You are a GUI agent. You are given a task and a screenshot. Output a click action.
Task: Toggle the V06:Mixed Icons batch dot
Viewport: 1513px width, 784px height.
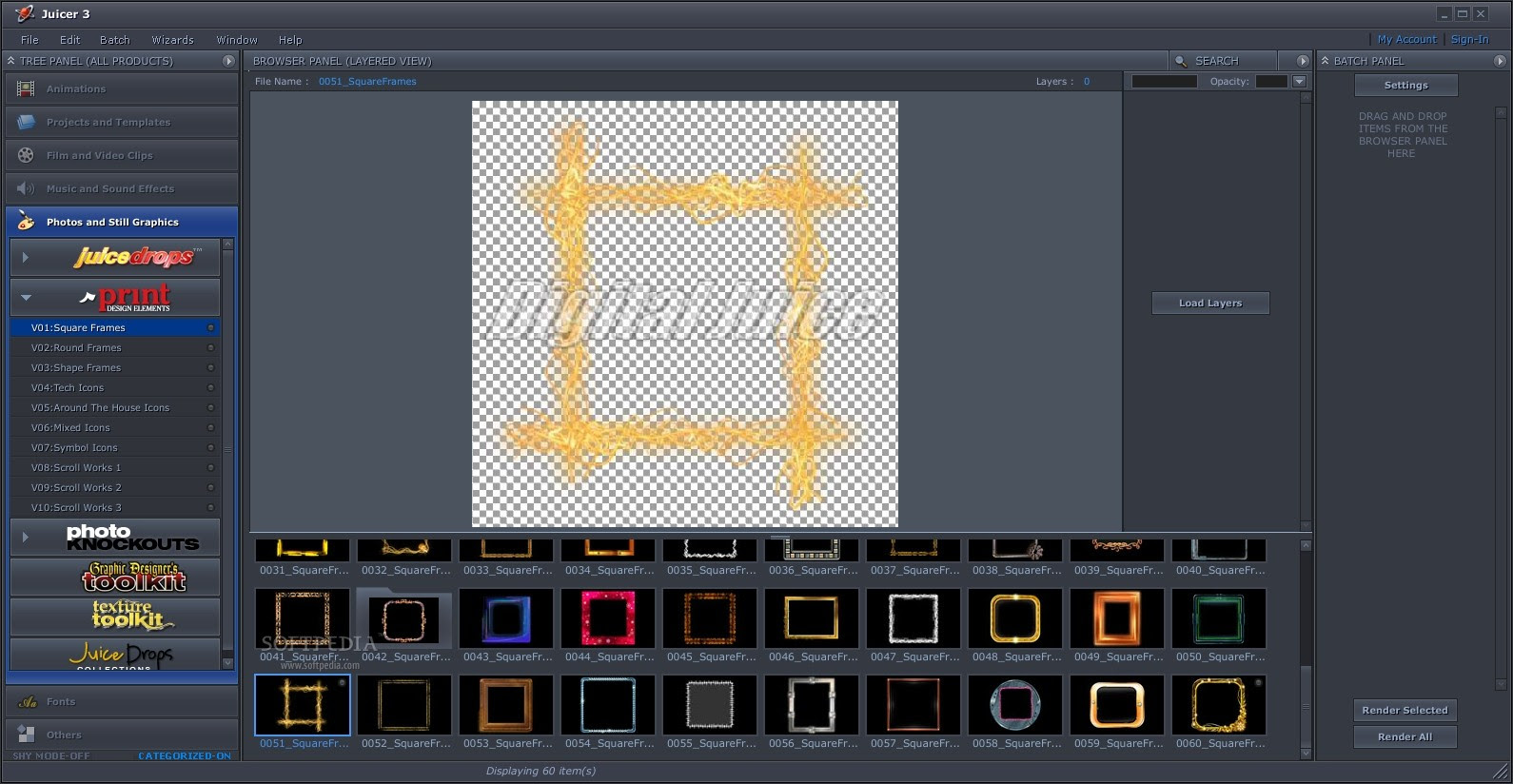[x=211, y=427]
